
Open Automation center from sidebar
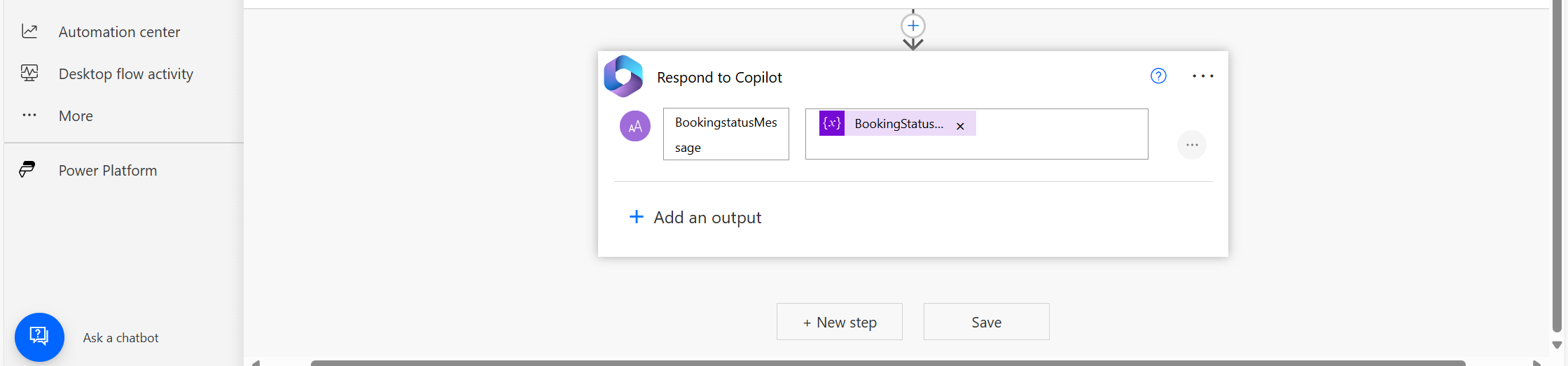click(119, 32)
